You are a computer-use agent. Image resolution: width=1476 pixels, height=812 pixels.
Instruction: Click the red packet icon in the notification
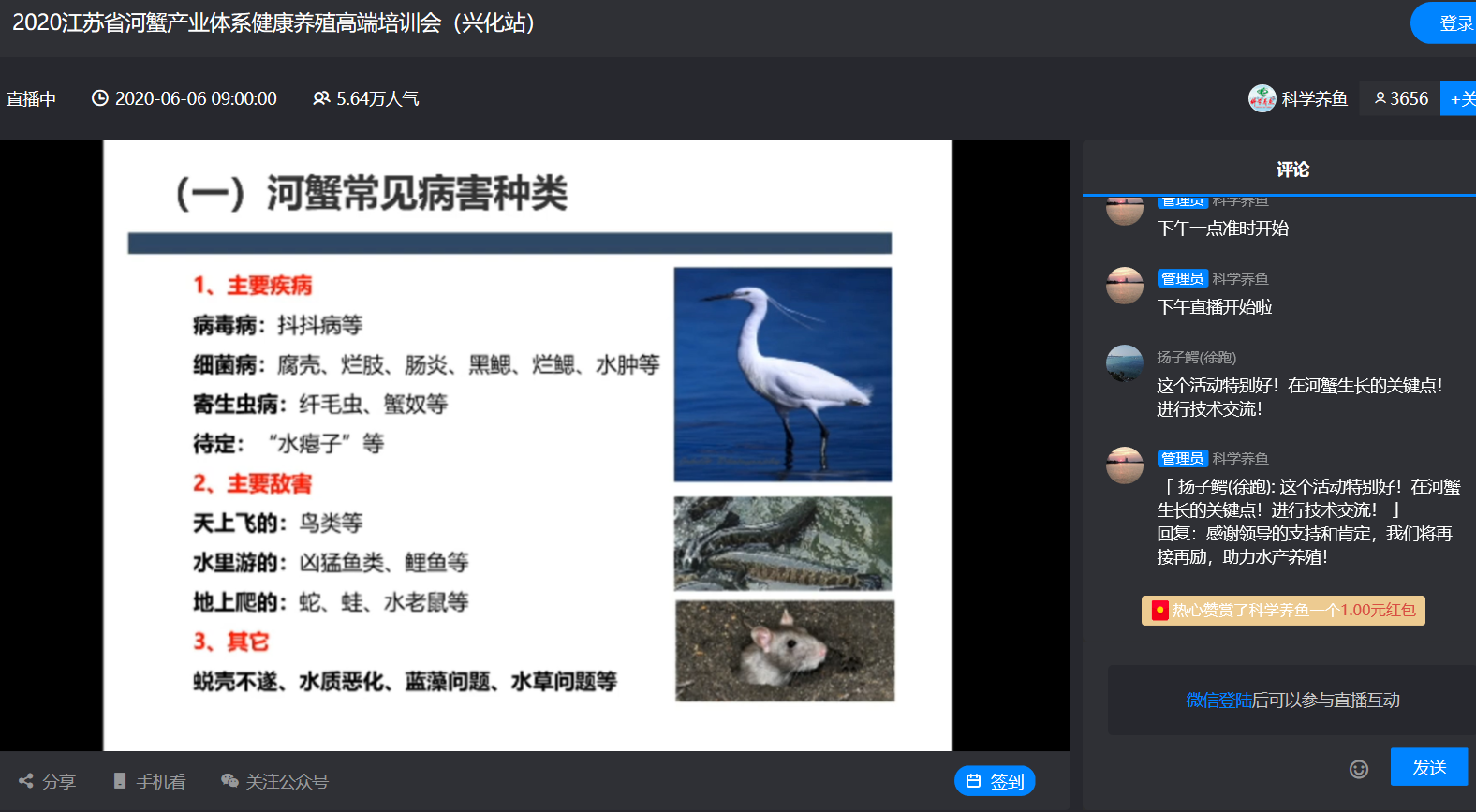pyautogui.click(x=1159, y=611)
